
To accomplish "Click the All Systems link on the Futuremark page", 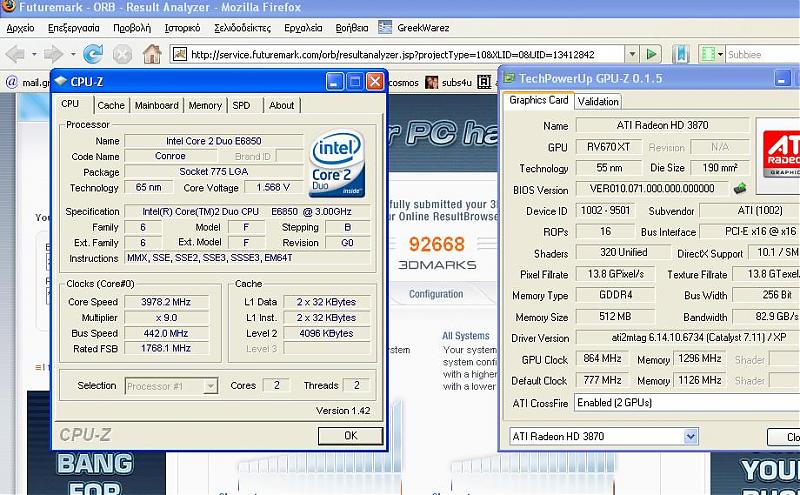I will [465, 336].
